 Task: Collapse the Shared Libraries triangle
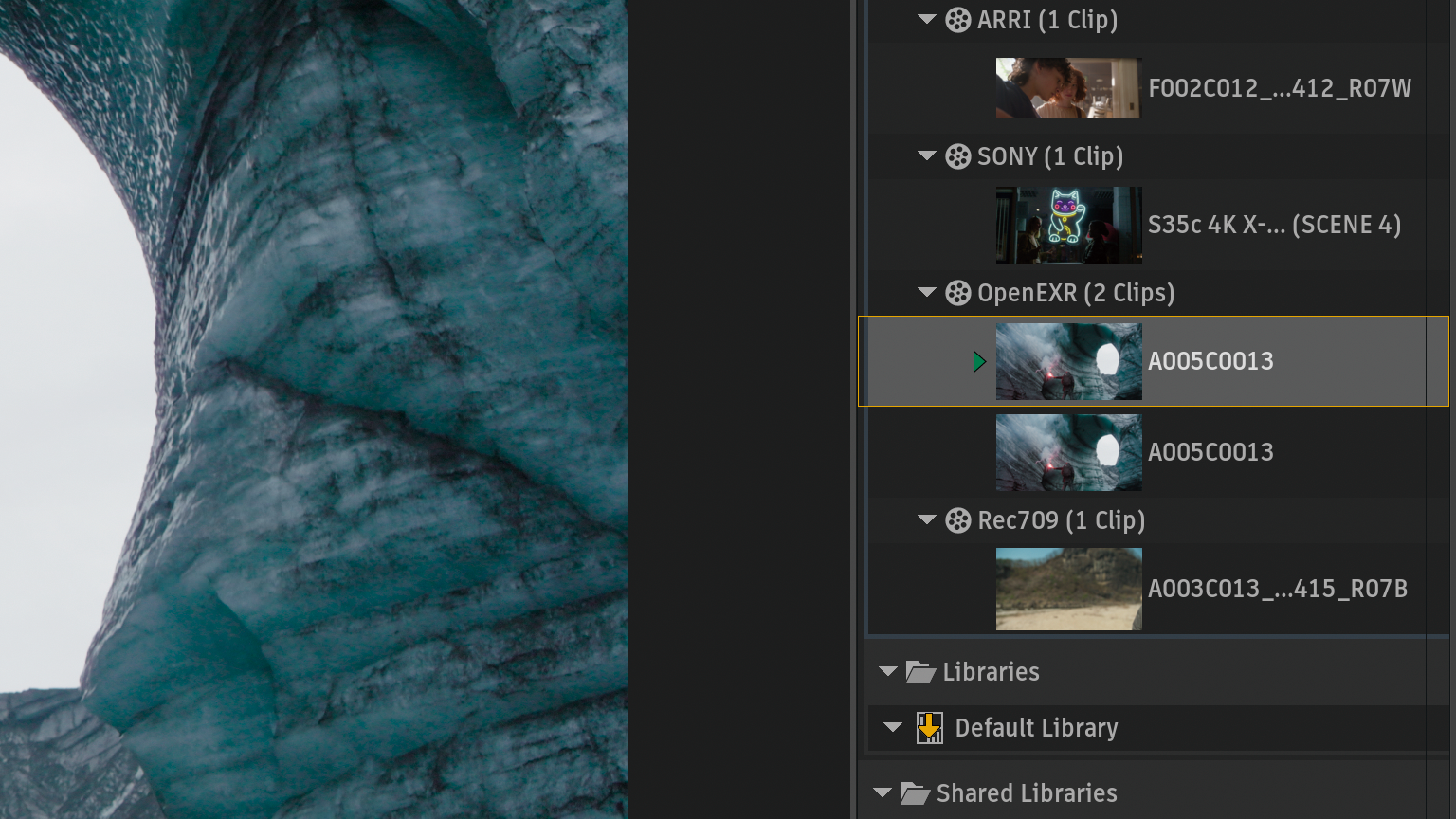pos(883,792)
